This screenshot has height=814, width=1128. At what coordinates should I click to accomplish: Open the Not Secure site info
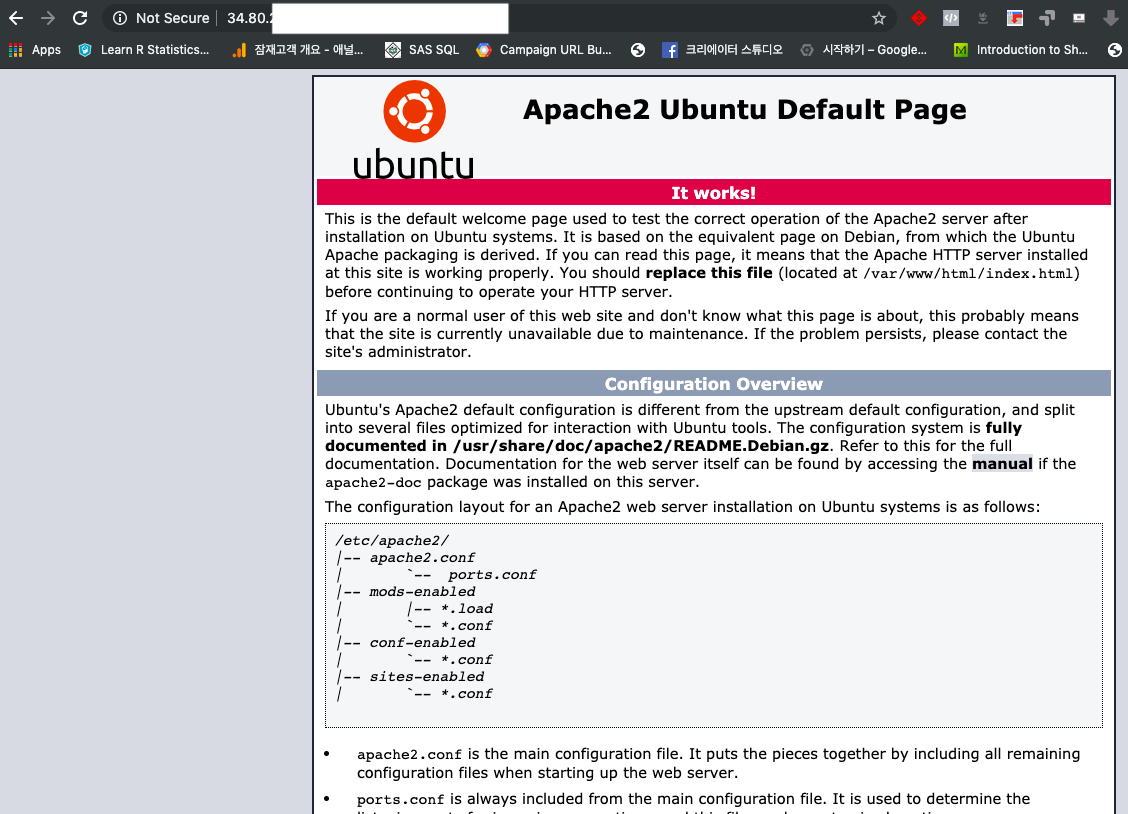tap(162, 18)
